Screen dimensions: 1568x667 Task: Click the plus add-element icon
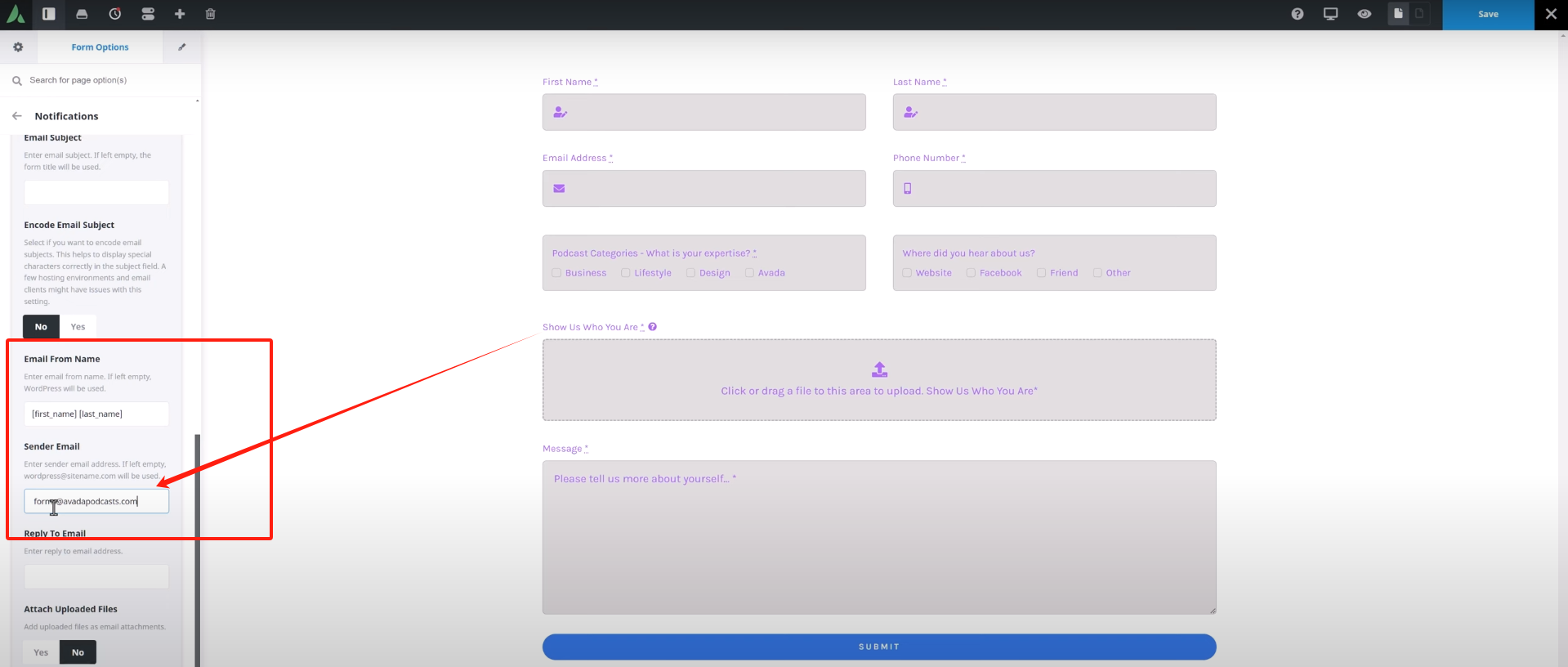[180, 14]
